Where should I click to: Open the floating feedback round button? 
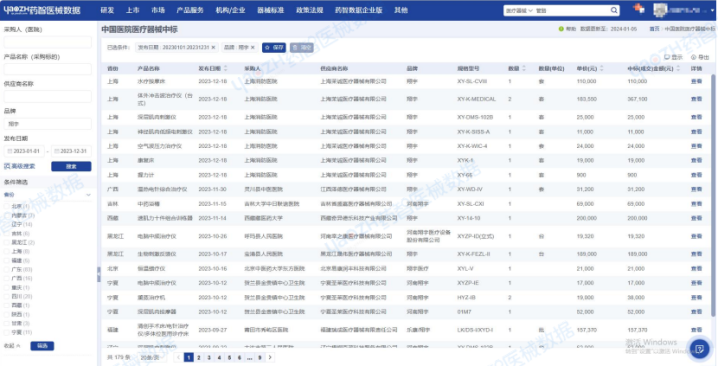699,349
